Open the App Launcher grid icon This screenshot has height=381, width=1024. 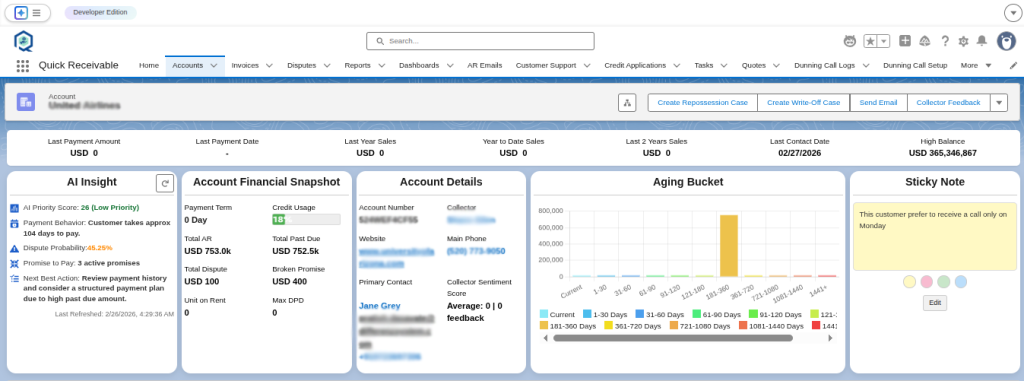tap(23, 65)
